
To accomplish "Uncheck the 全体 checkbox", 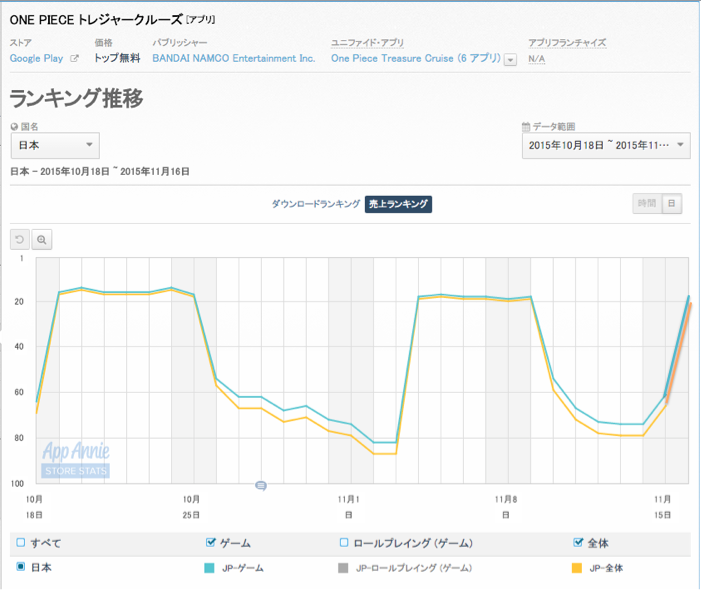I will [578, 543].
